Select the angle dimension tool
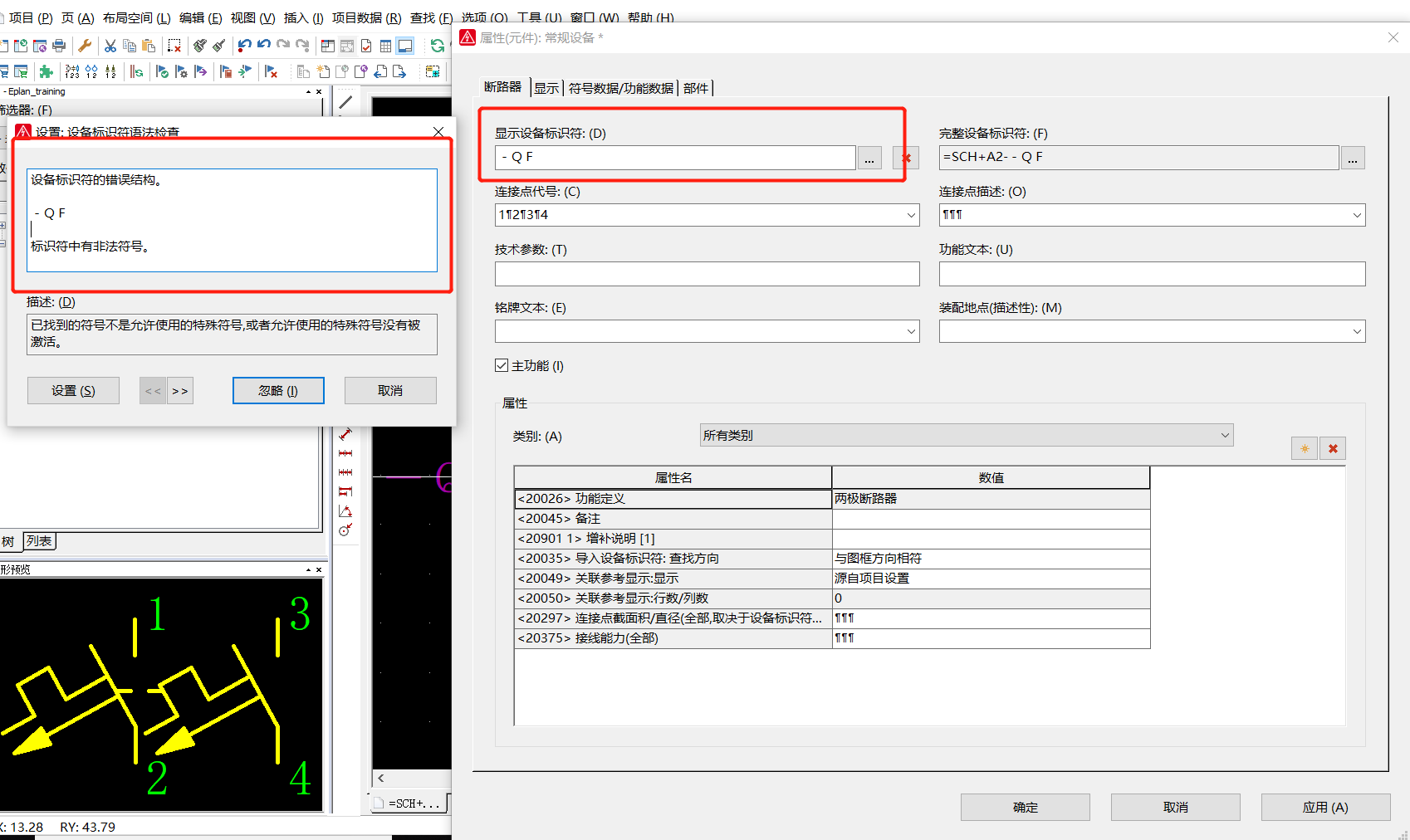The width and height of the screenshot is (1410, 840). click(x=345, y=511)
